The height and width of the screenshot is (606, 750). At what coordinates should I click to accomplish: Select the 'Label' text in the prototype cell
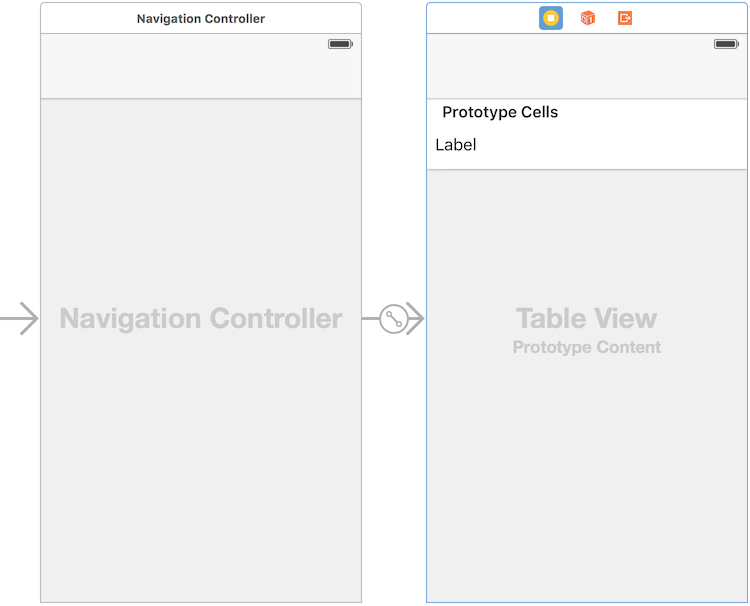tap(455, 144)
